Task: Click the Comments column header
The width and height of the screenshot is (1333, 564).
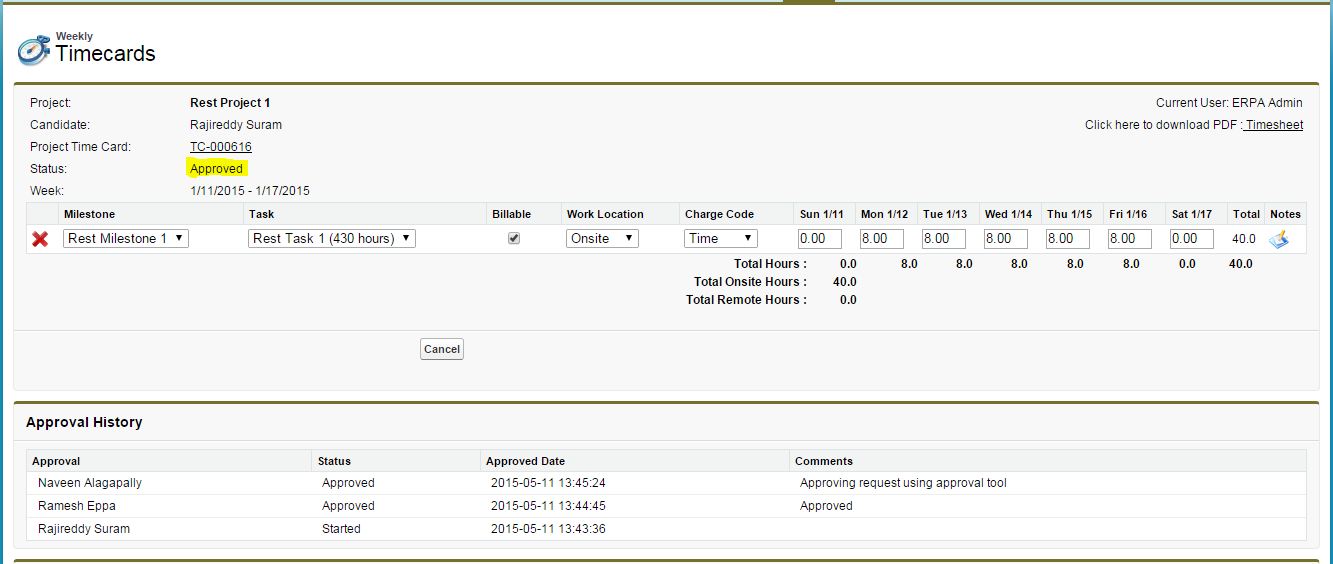Action: [x=824, y=461]
